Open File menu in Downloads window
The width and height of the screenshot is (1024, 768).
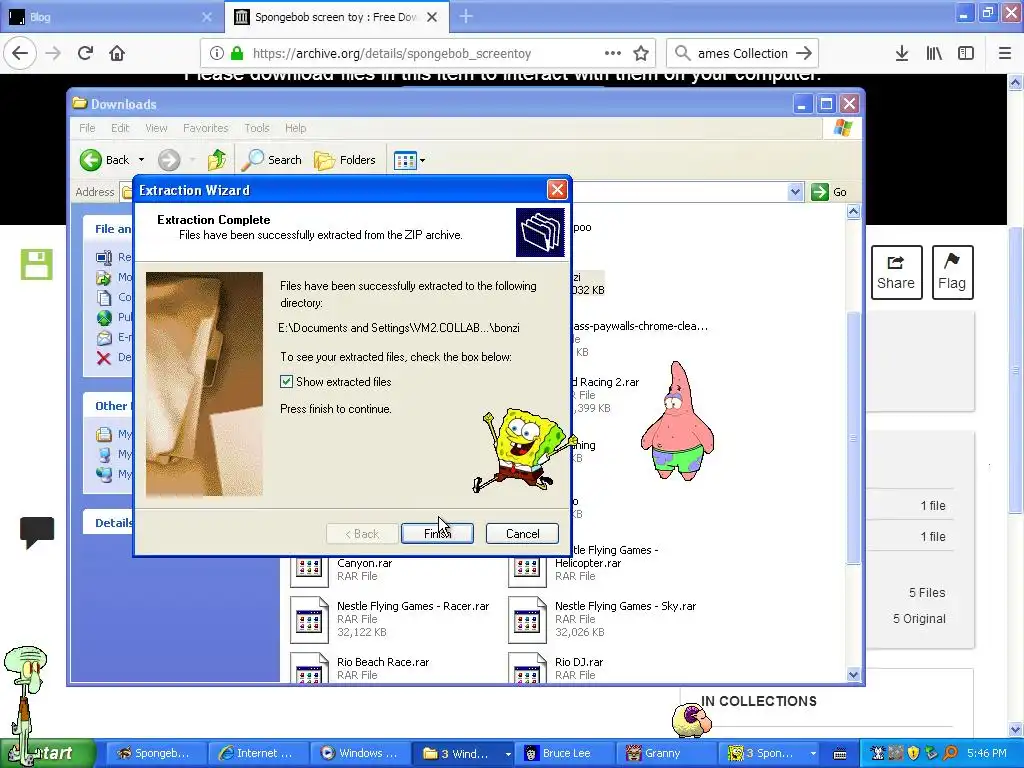87,128
